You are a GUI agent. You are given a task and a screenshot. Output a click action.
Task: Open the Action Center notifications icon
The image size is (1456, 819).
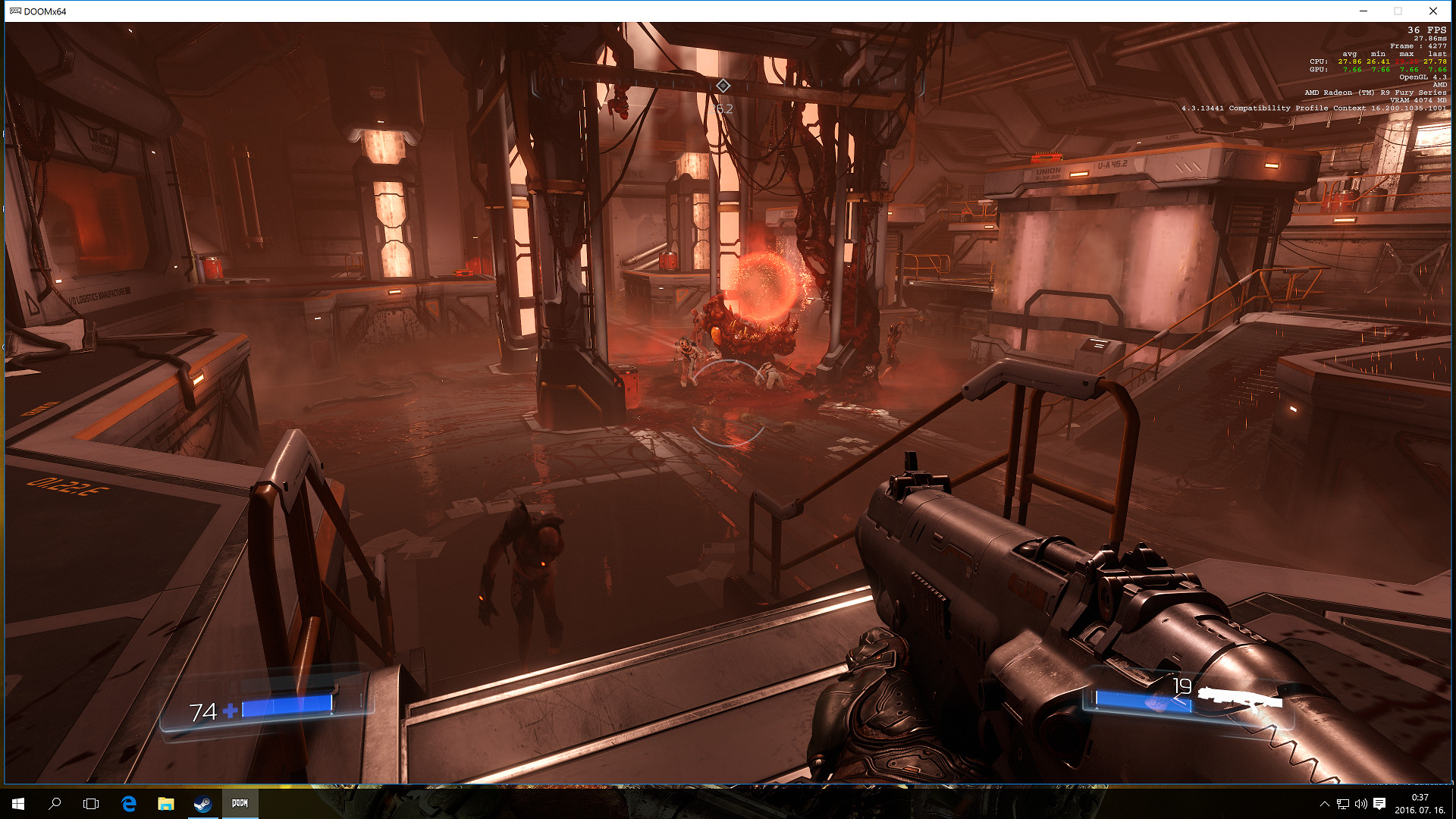[1379, 804]
